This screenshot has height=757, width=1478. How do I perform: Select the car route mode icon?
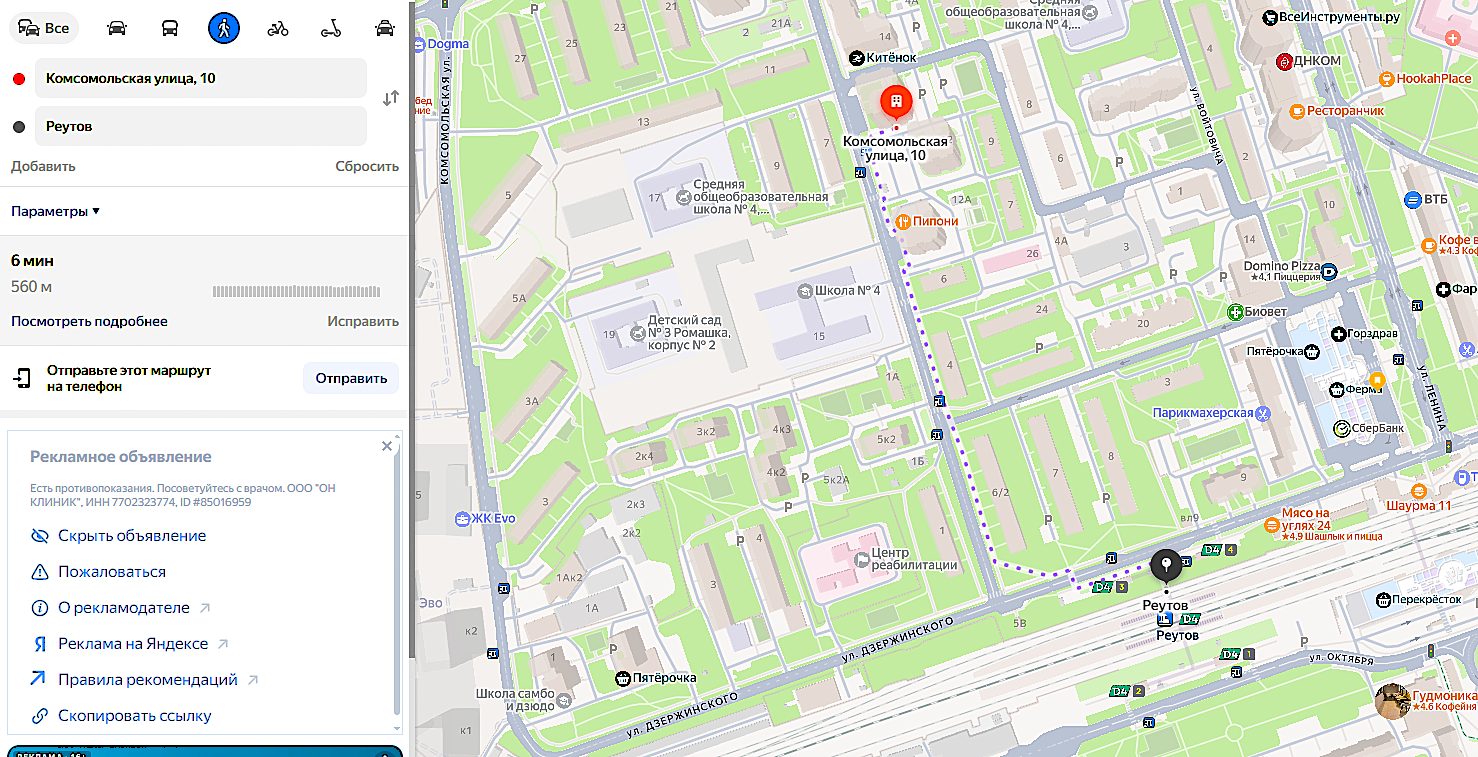click(117, 28)
